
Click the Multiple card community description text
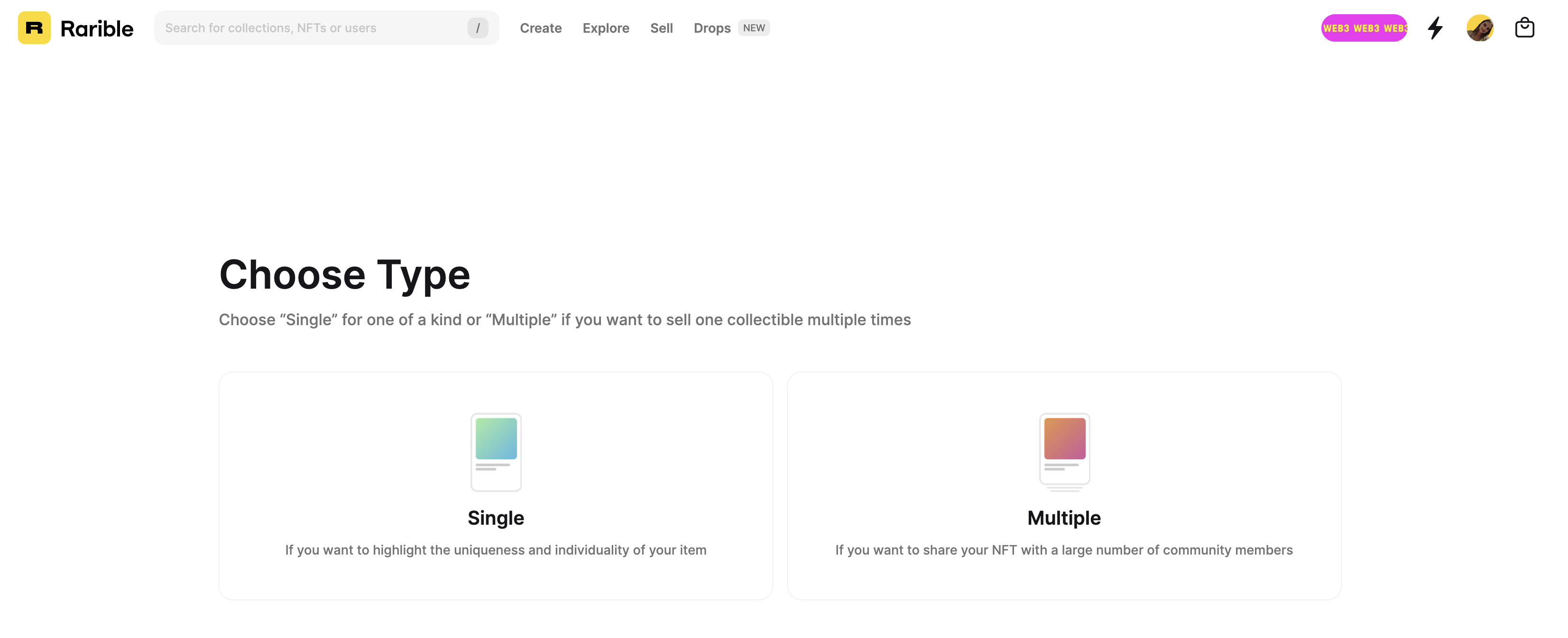(1064, 550)
